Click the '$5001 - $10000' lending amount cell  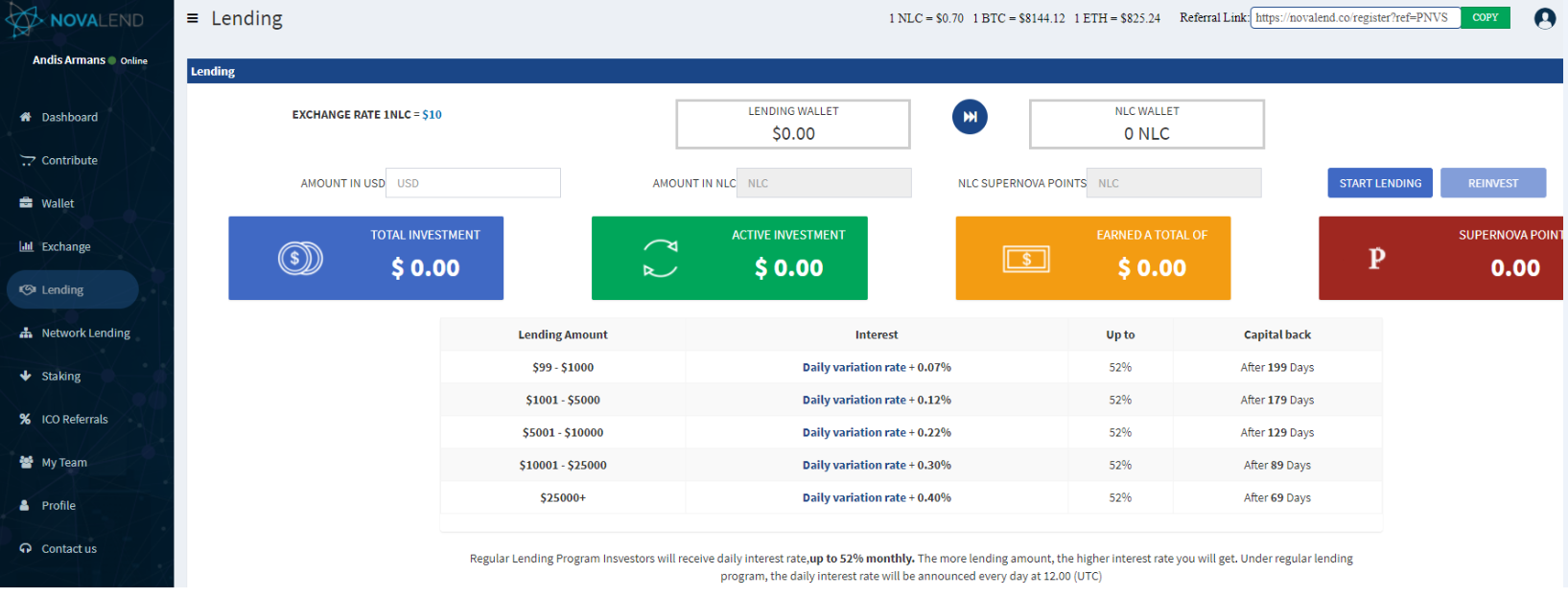[x=563, y=432]
